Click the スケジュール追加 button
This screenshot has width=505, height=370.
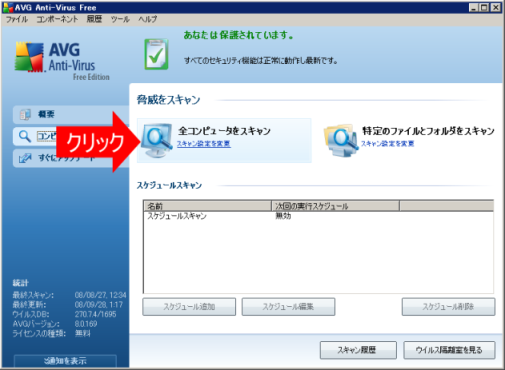click(189, 307)
